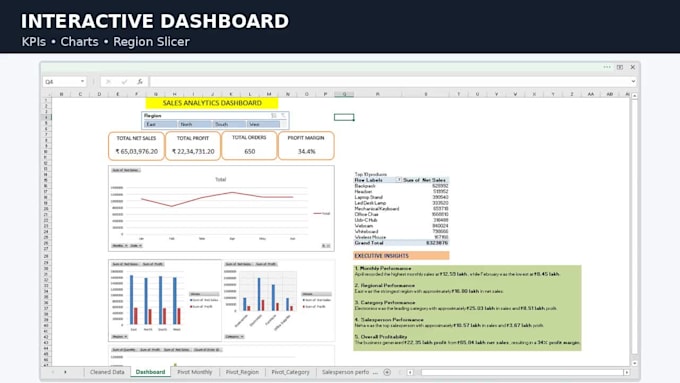Open the Pivot_Region sheet tab
680x383 pixels.
click(x=242, y=372)
